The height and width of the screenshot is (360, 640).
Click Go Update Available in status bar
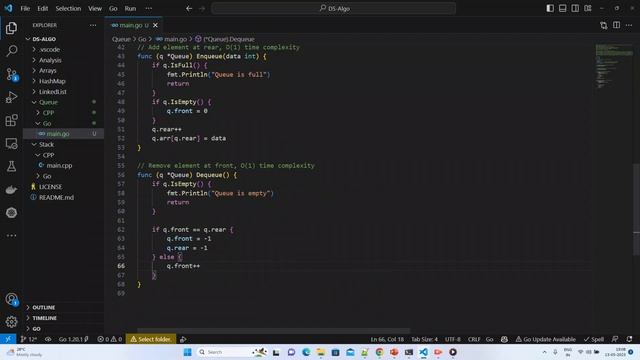[545, 339]
